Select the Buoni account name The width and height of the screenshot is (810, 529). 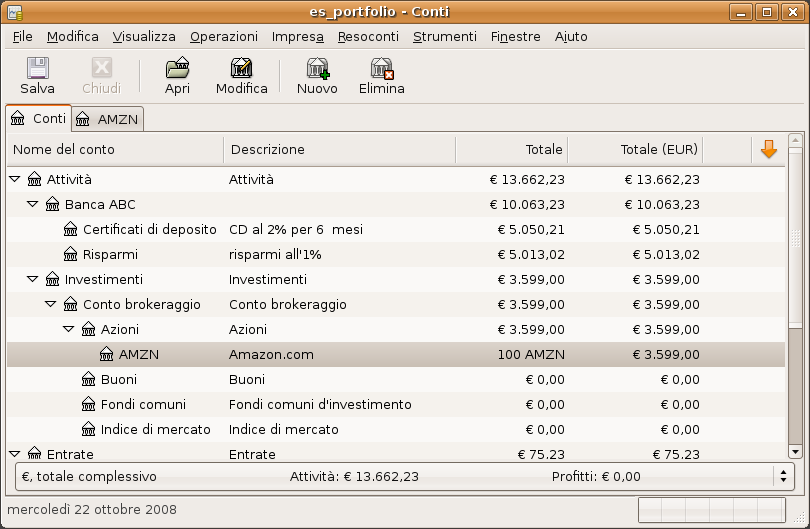click(119, 379)
